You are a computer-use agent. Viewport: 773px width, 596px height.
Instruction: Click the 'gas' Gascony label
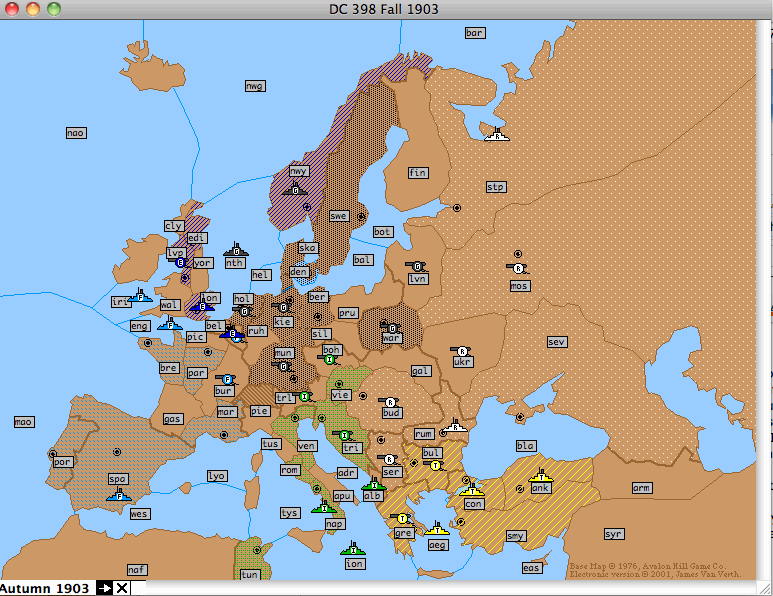coord(173,419)
